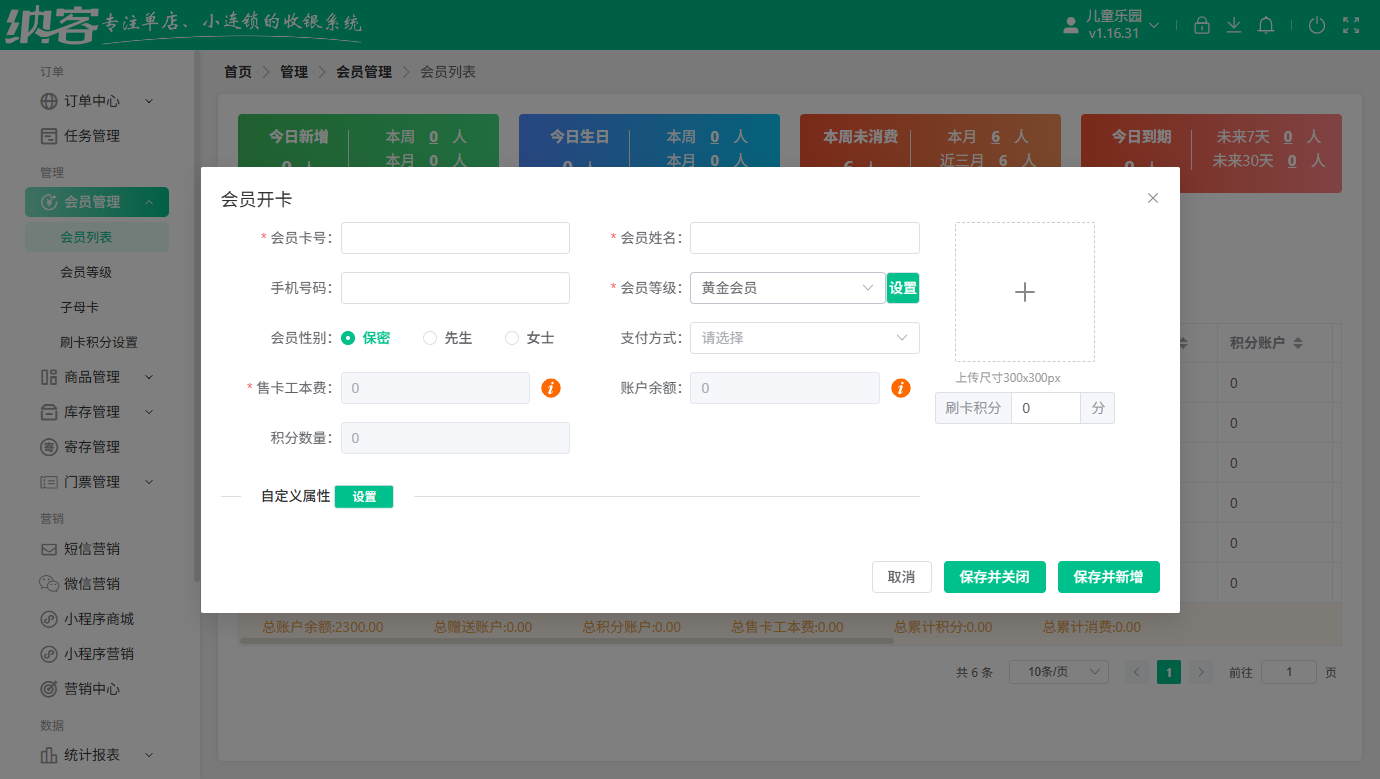This screenshot has width=1380, height=779.
Task: Click the 保存并关闭 button
Action: [x=994, y=577]
